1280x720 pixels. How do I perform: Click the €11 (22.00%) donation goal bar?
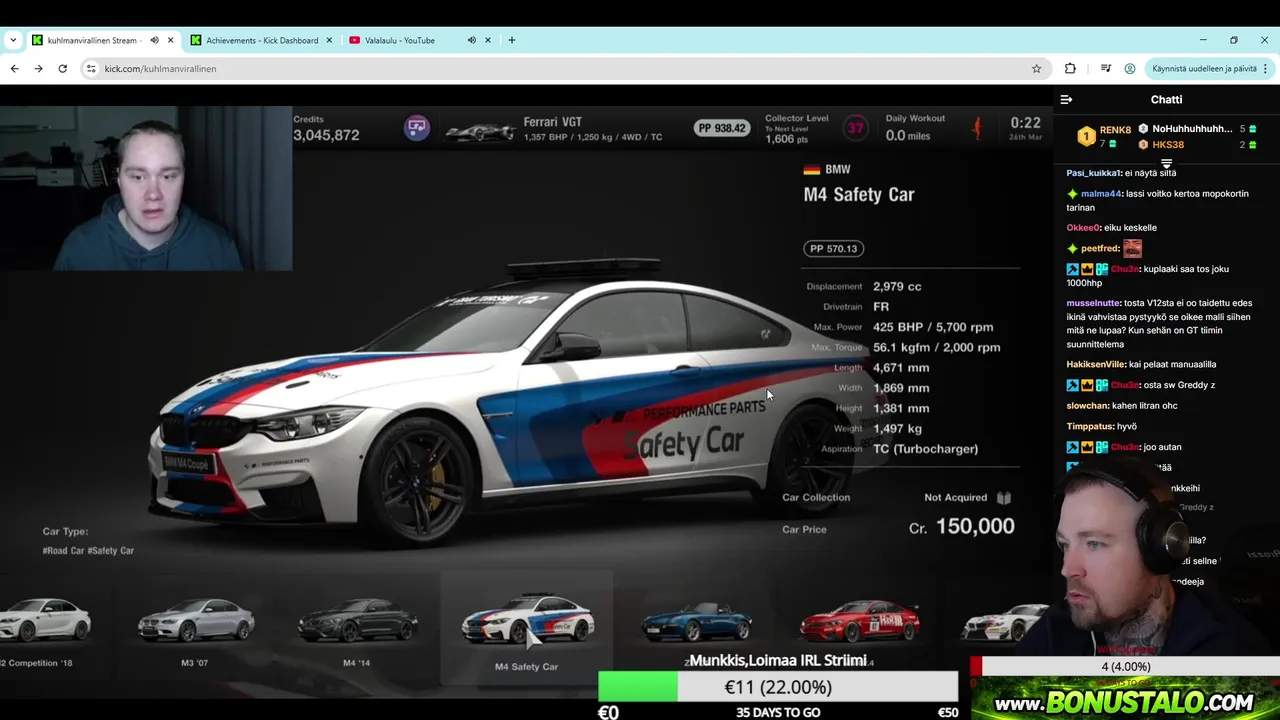tap(778, 687)
